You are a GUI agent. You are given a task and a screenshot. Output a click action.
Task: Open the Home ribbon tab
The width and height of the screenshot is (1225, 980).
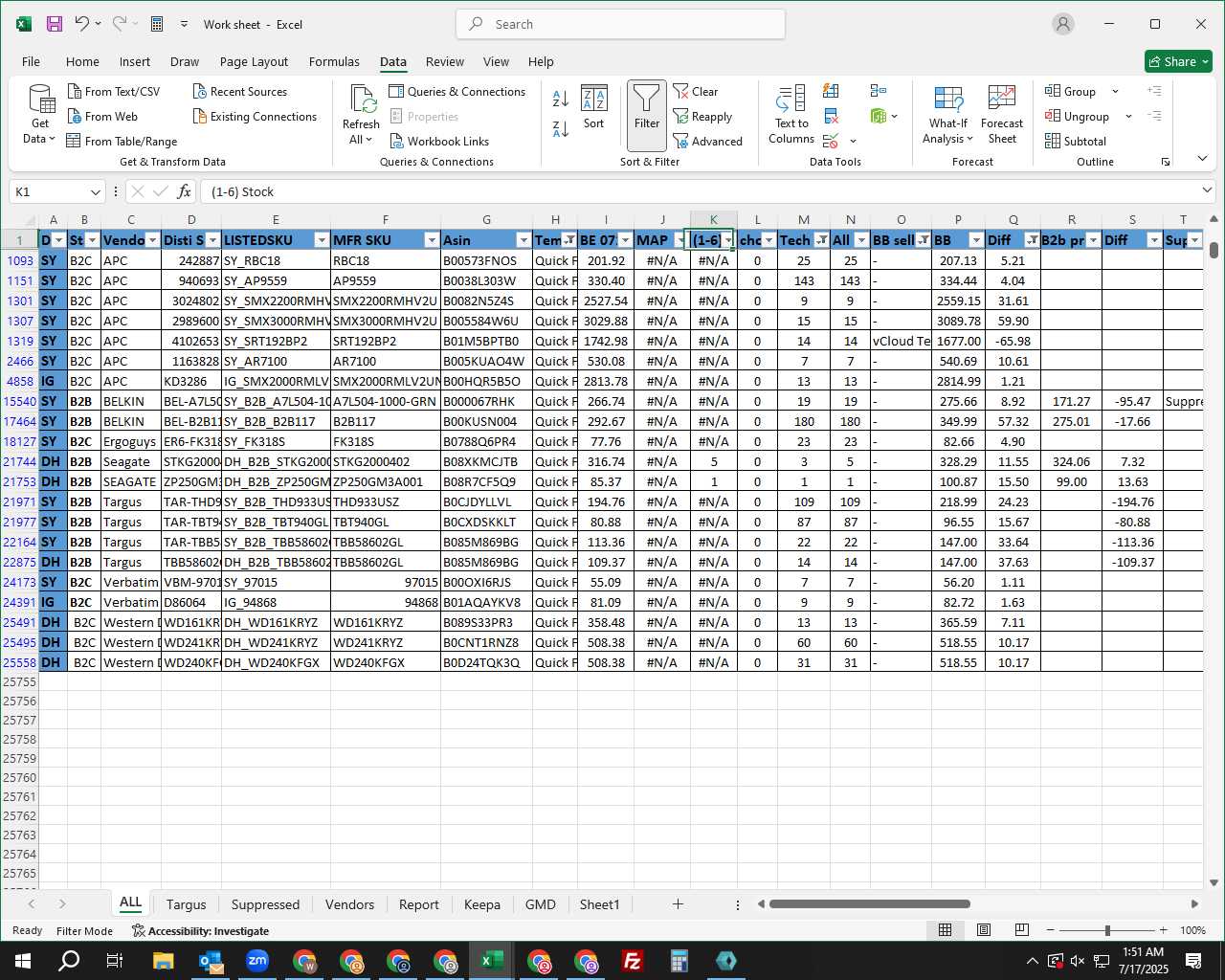coord(82,61)
